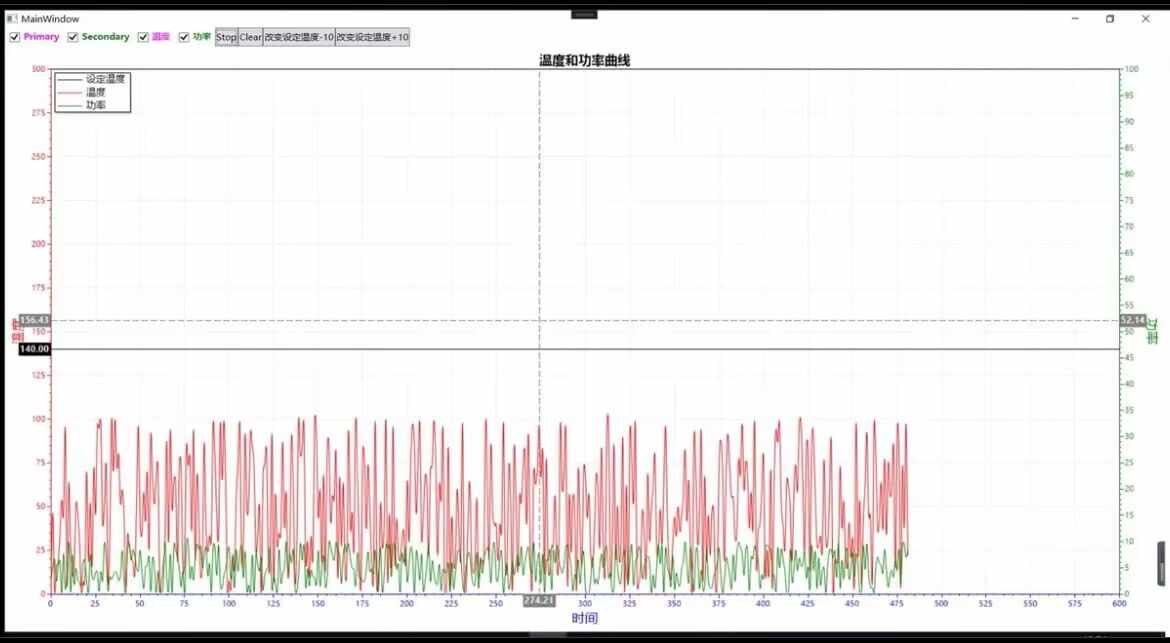The width and height of the screenshot is (1170, 643).
Task: Minimize the MainWindow window
Action: click(1075, 19)
